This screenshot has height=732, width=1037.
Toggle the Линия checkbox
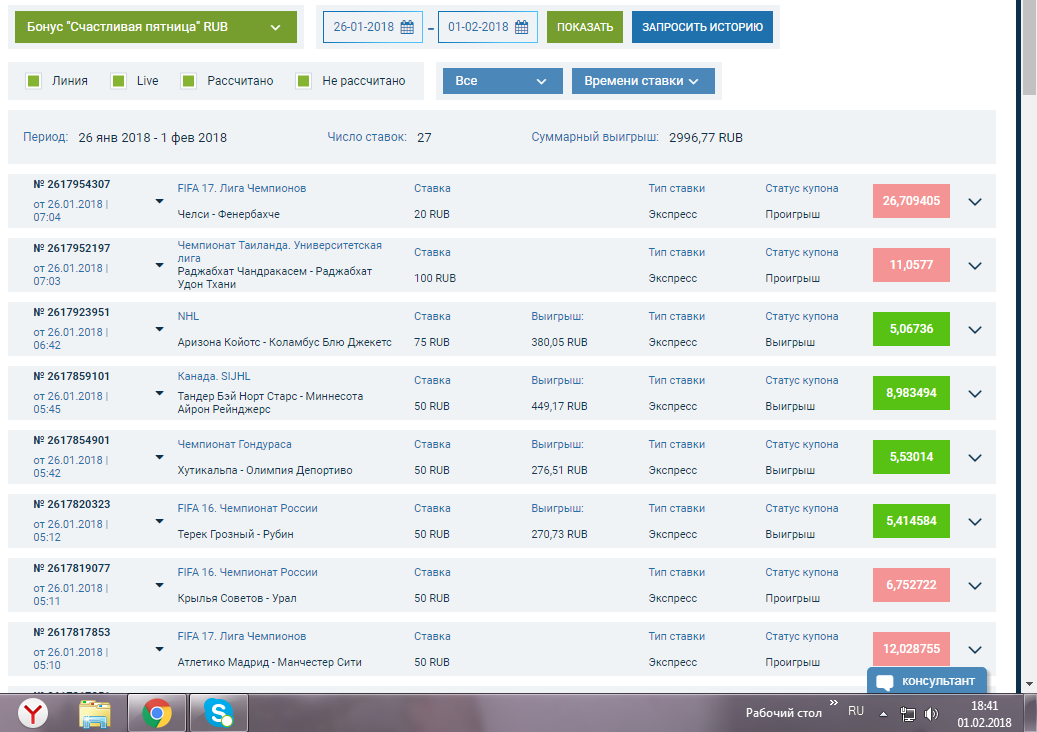(x=33, y=81)
